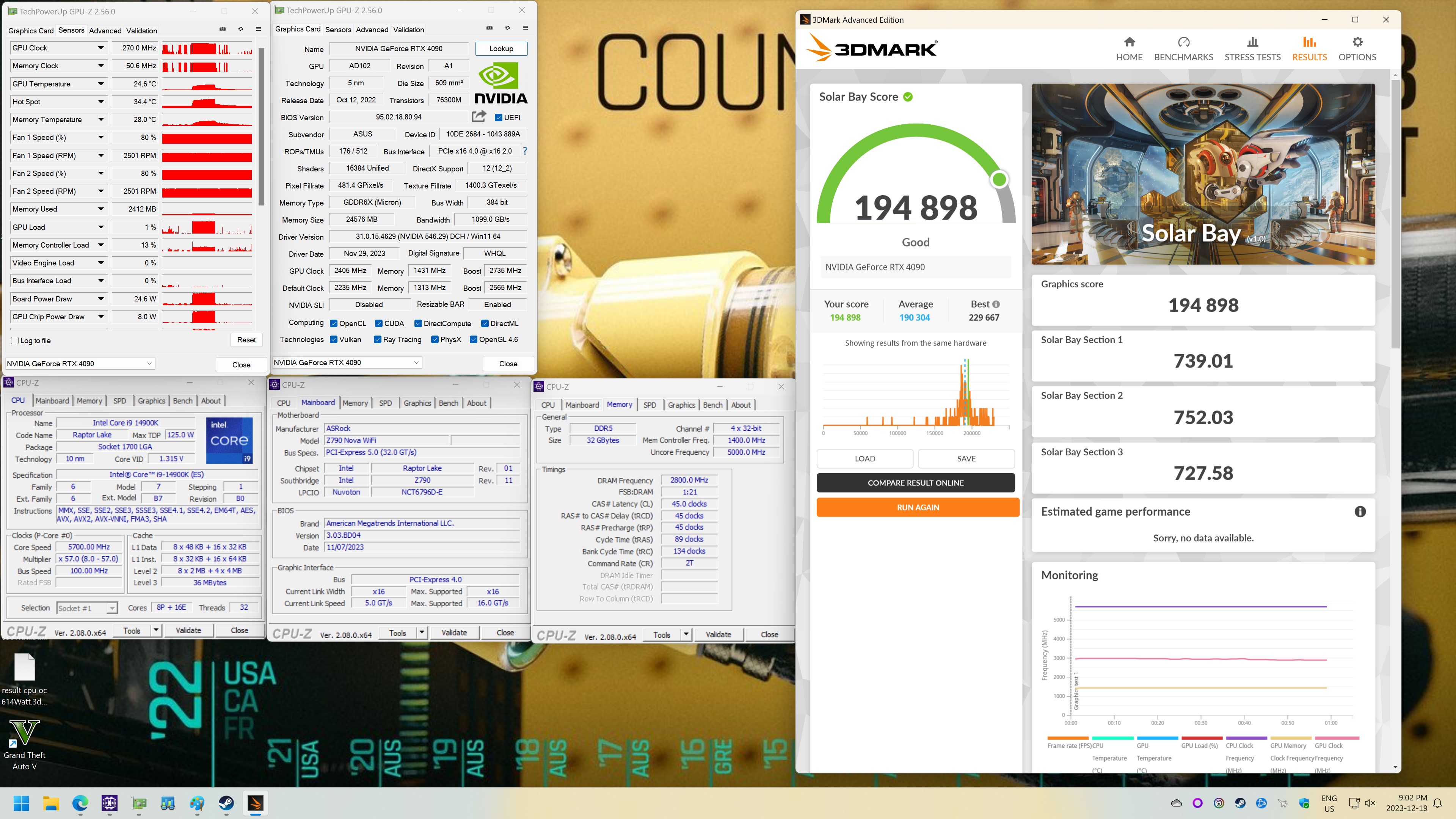Click GPU Clock legend swatch in Monitoring
This screenshot has width=1456, height=819.
click(x=1336, y=737)
